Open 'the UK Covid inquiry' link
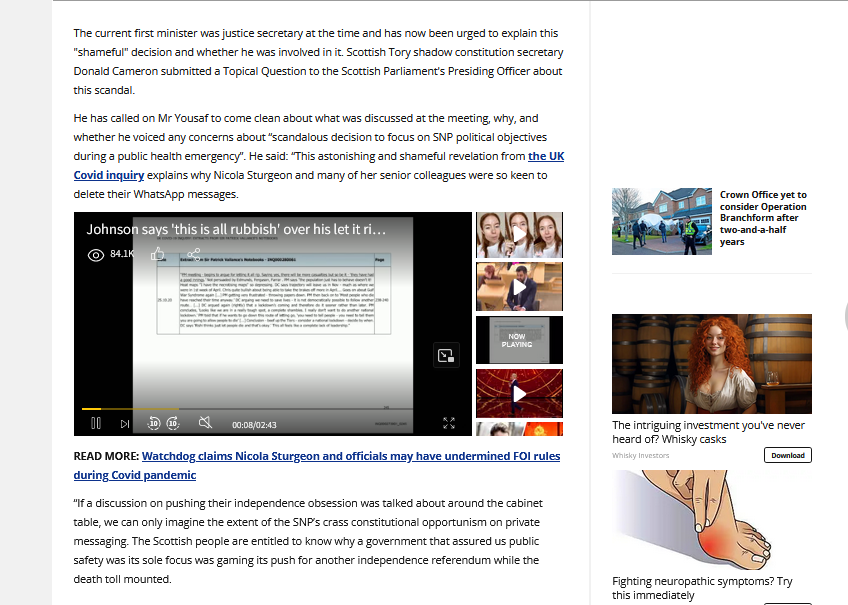 pyautogui.click(x=319, y=165)
